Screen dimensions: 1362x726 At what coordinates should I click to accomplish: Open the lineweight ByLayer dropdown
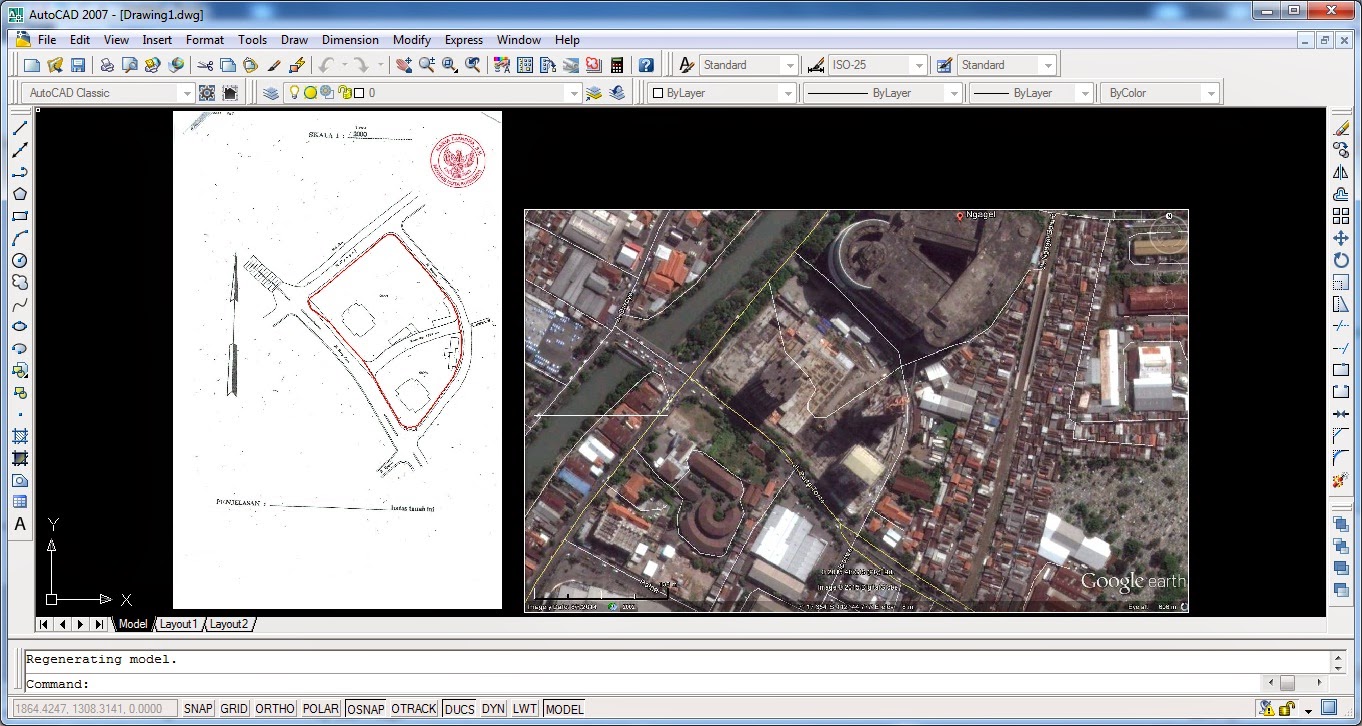coord(1084,93)
